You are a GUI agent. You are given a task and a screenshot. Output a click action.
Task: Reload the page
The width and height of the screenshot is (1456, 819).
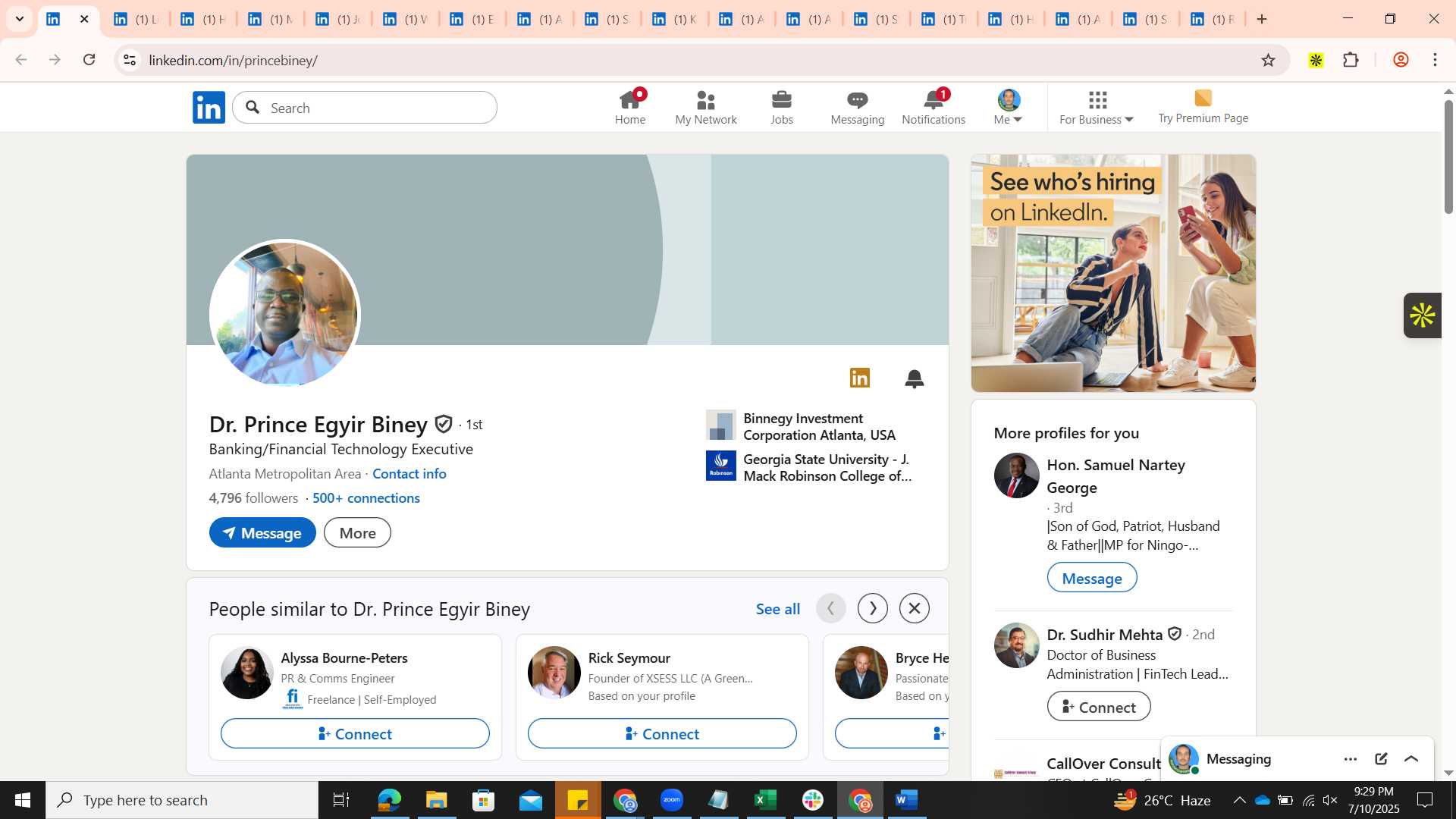tap(89, 60)
